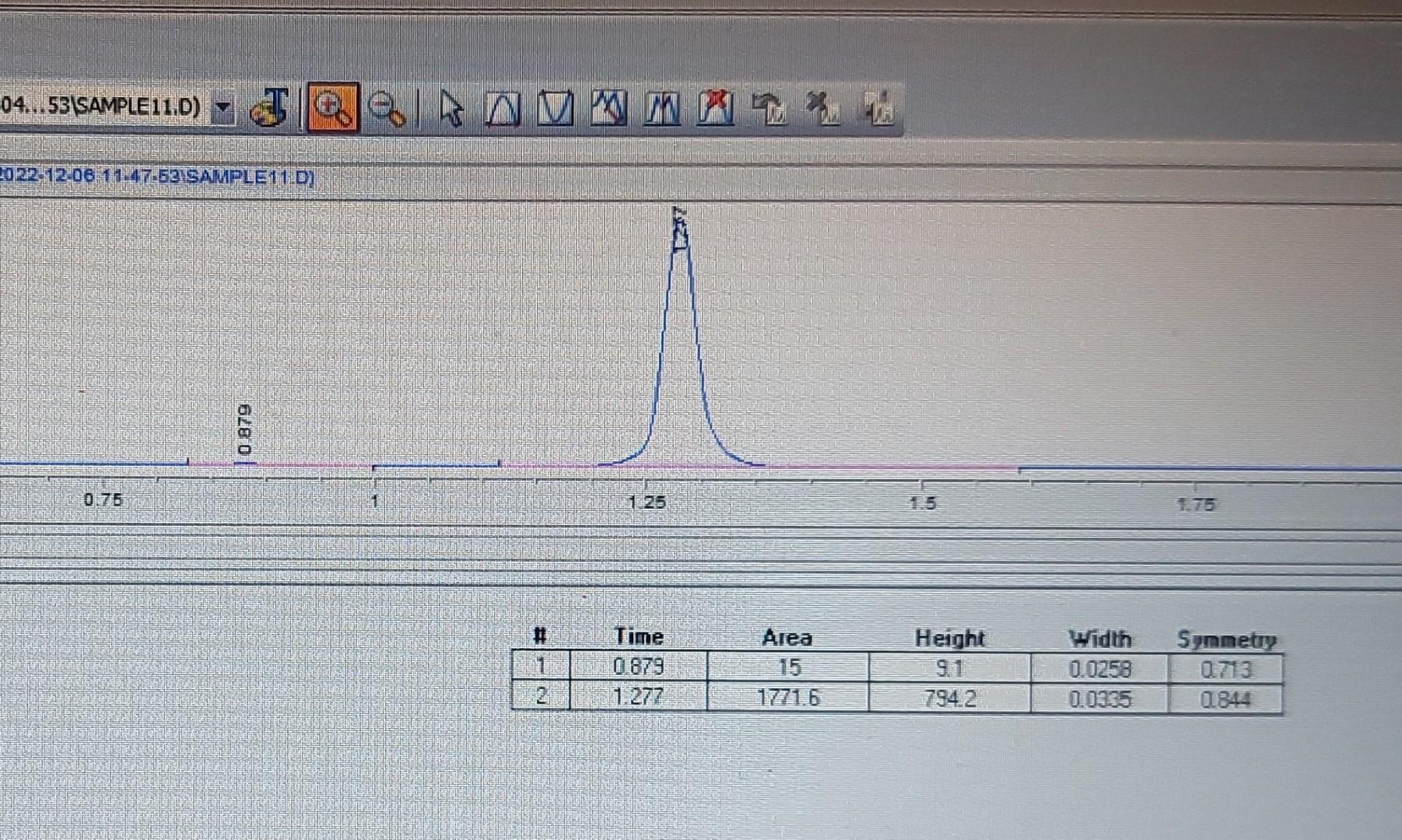Click the delete peak tool
Screen dimensions: 1402x840
coord(716,109)
